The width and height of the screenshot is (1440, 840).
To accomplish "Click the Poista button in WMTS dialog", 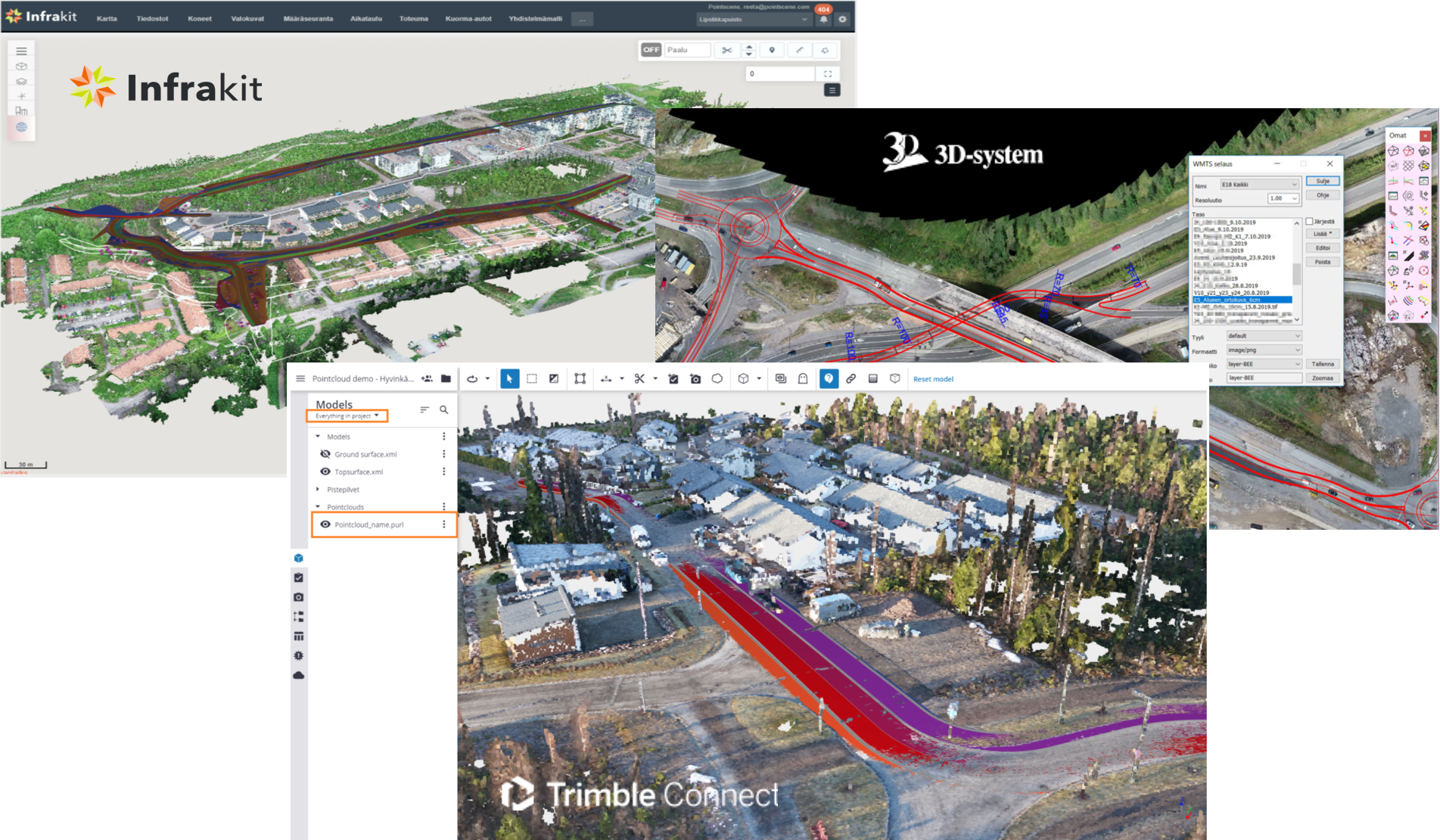I will click(x=1323, y=262).
